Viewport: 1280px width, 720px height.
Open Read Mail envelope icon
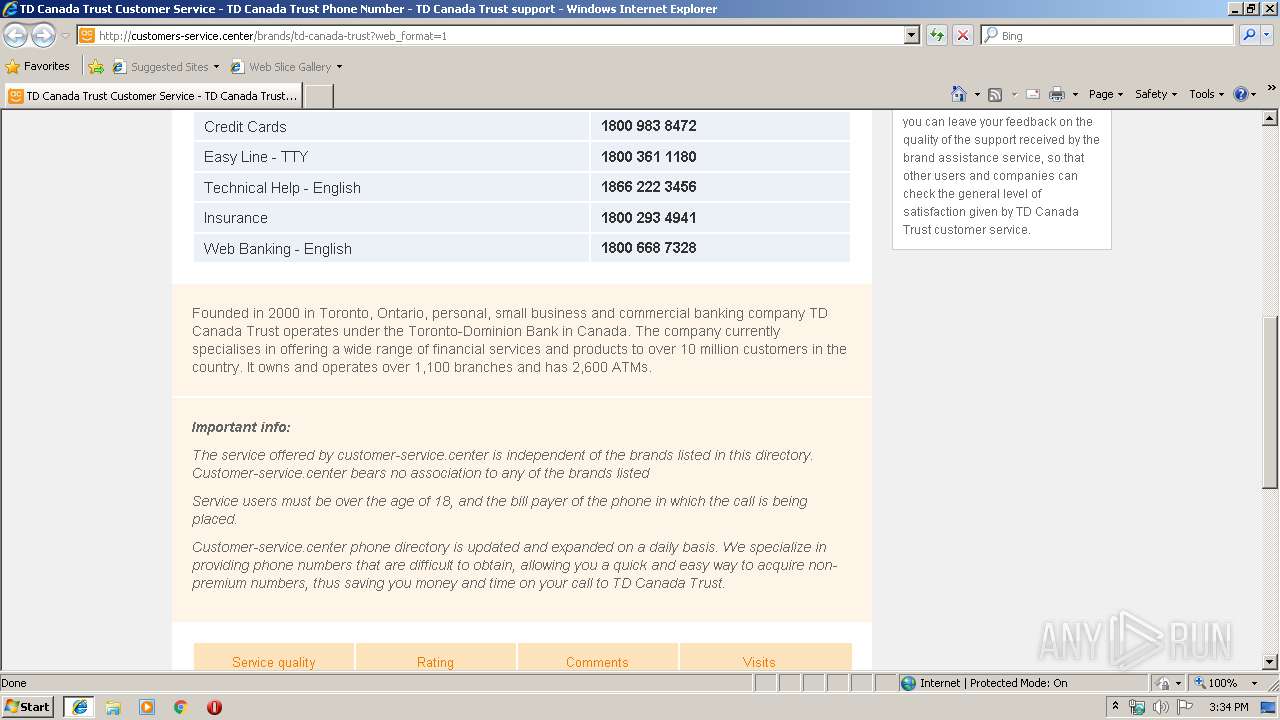tap(1033, 94)
